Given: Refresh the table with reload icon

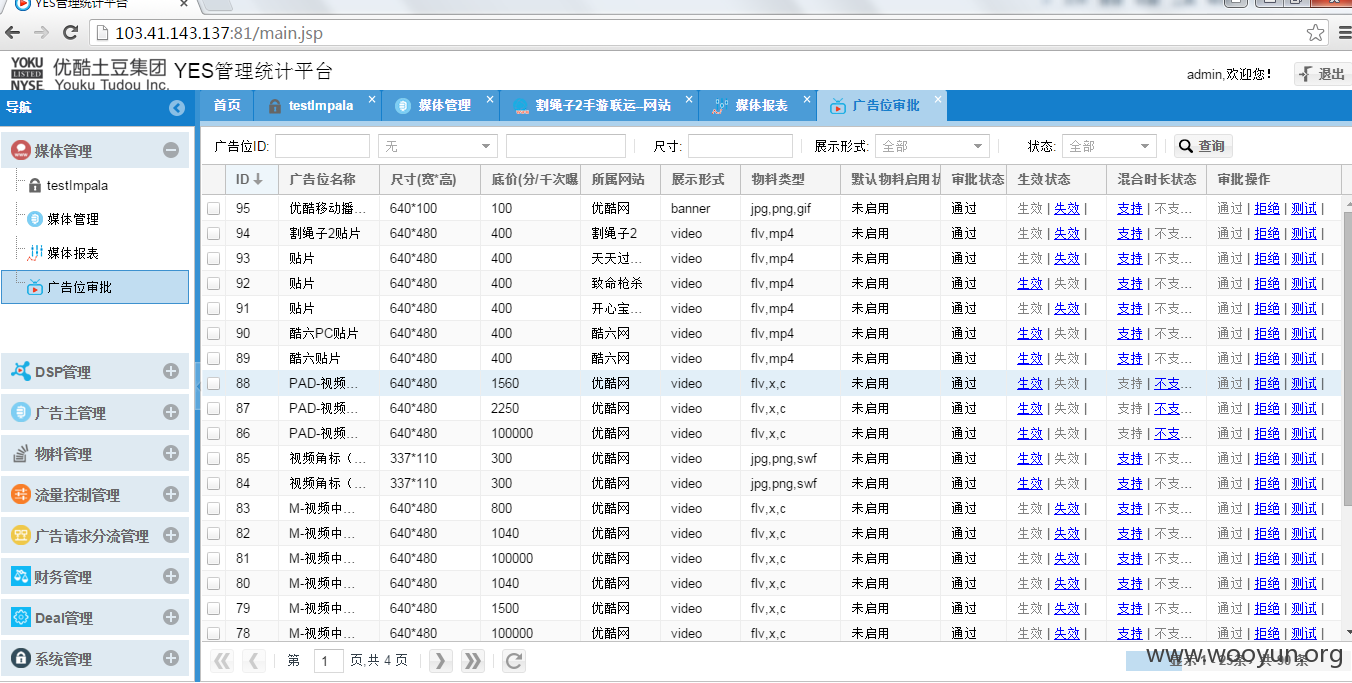Looking at the screenshot, I should tap(513, 660).
